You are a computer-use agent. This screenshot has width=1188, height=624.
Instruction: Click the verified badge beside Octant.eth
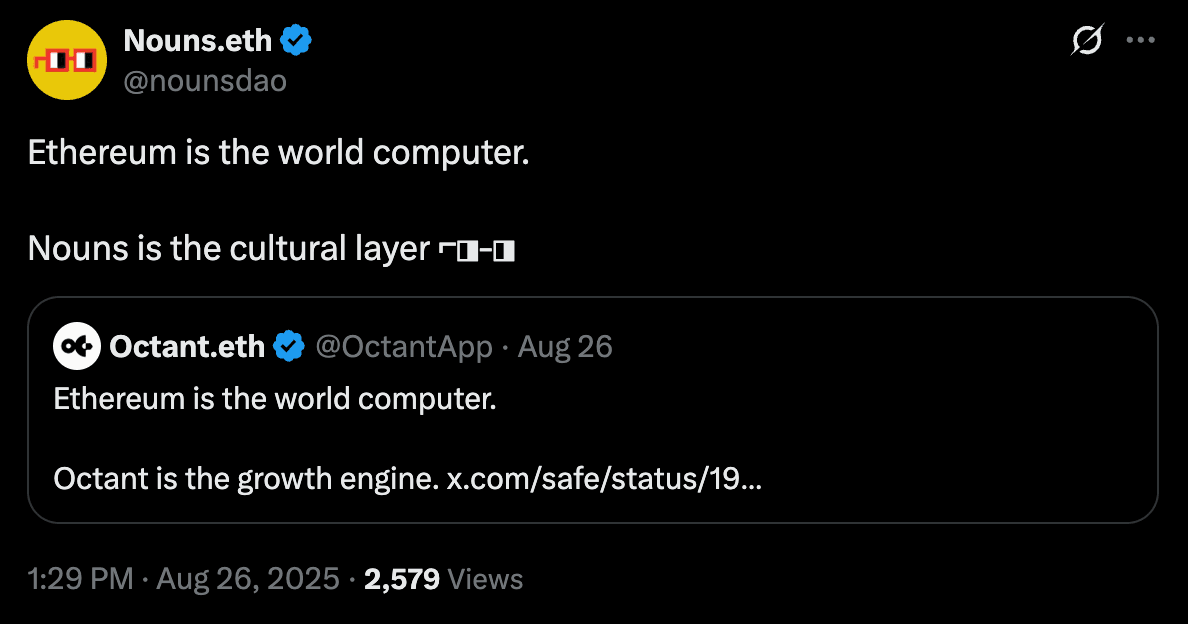[x=289, y=346]
